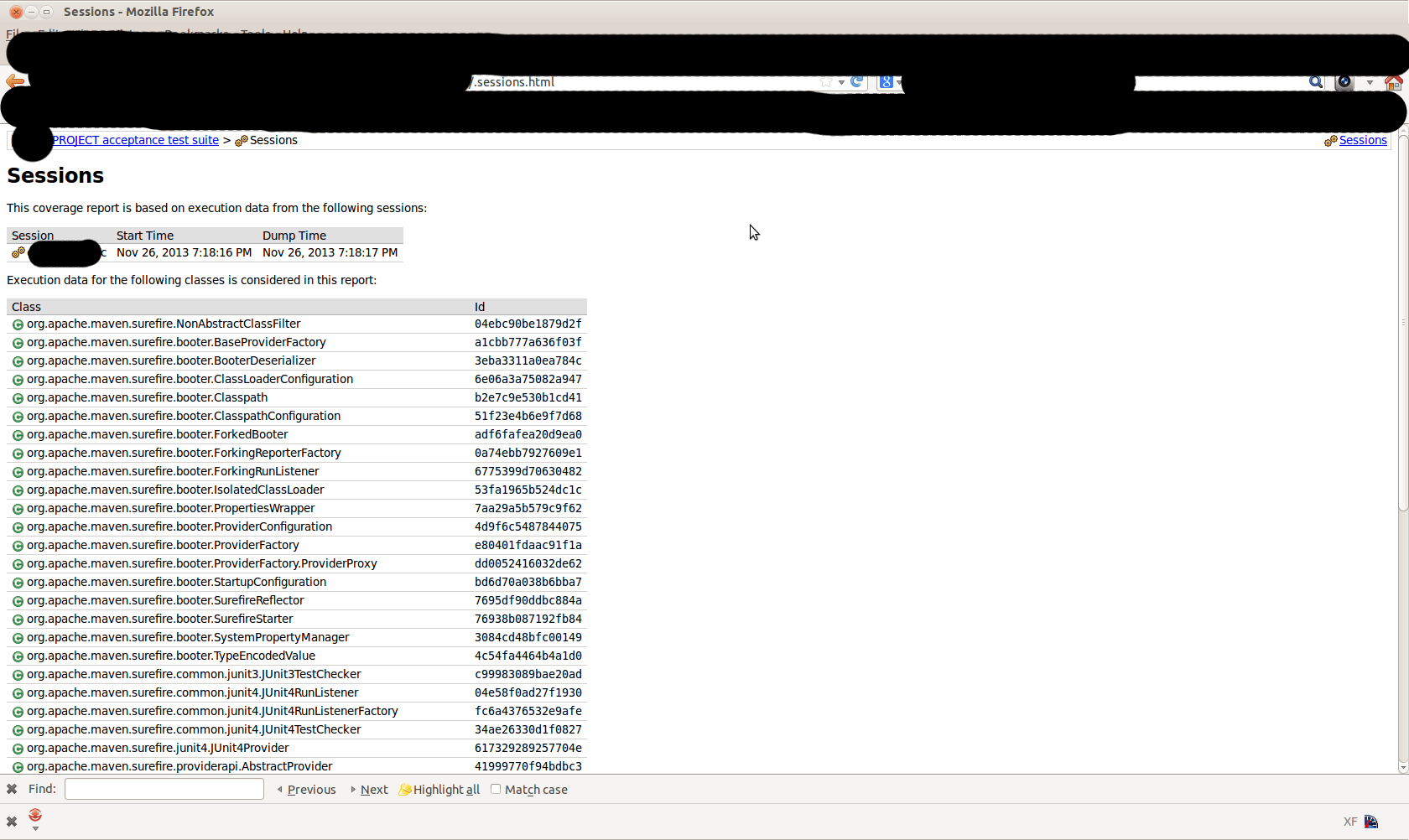Click the search magnifier icon
This screenshot has width=1409, height=840.
pos(1316,82)
